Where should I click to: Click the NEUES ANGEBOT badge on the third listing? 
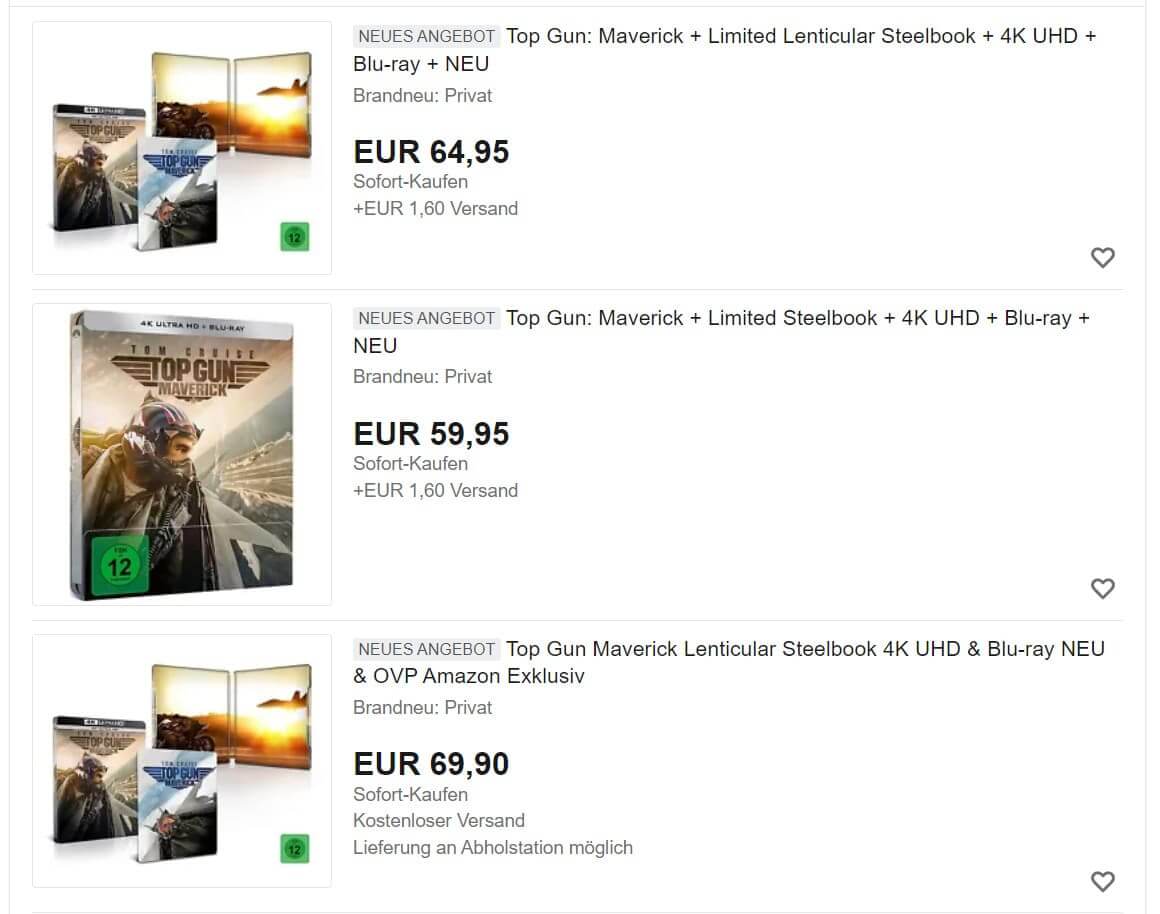click(x=427, y=649)
